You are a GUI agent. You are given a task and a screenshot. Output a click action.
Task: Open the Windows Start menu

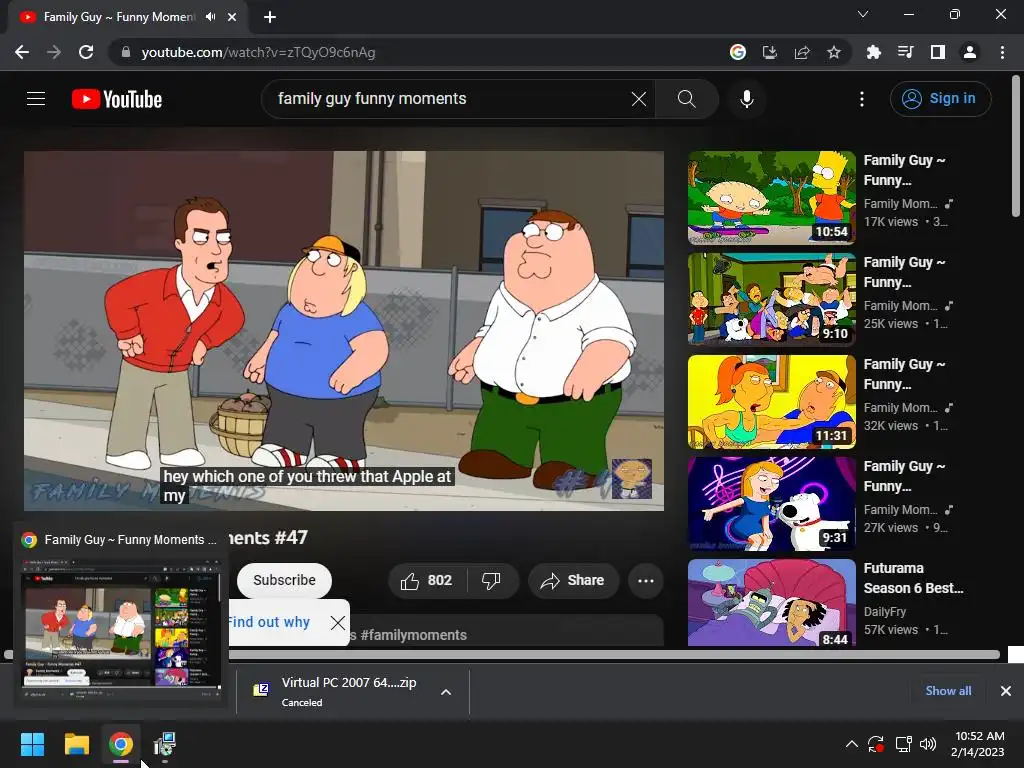pos(32,744)
